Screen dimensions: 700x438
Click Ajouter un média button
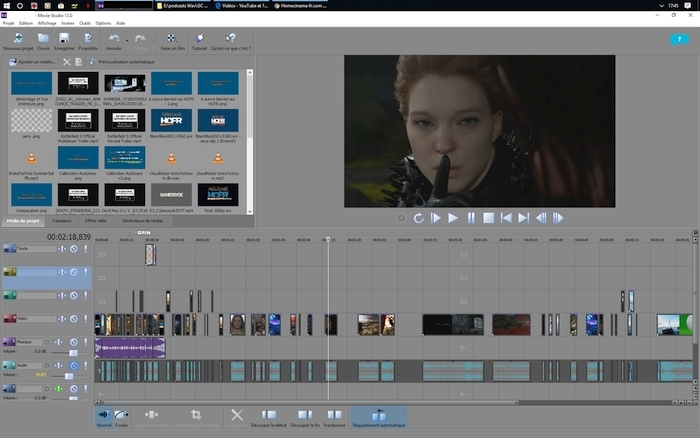(33, 62)
